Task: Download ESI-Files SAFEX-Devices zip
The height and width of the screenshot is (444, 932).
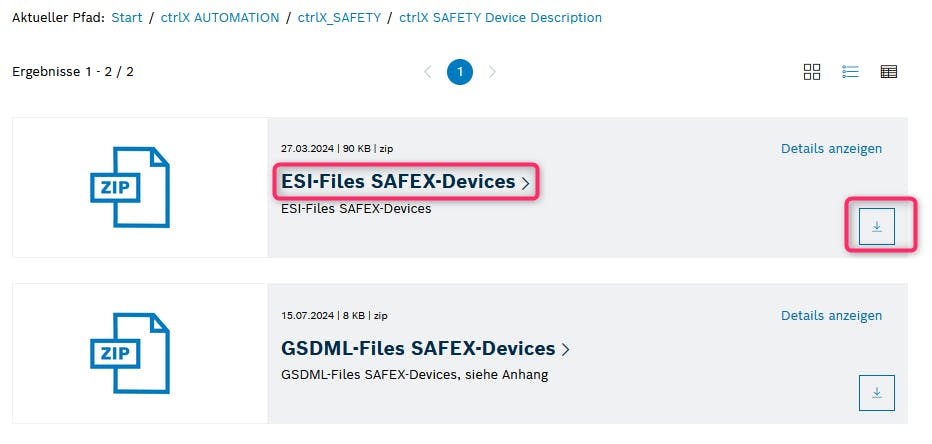Action: pos(877,227)
